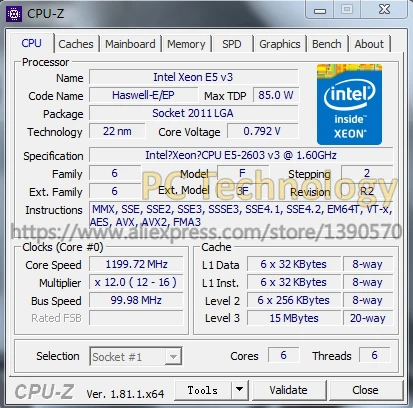Click the Name field Intel Xeon E5 v3
The image size is (413, 408).
[x=194, y=77]
